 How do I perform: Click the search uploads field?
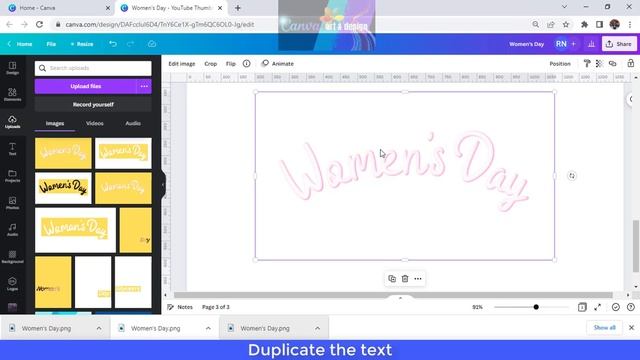(x=93, y=68)
